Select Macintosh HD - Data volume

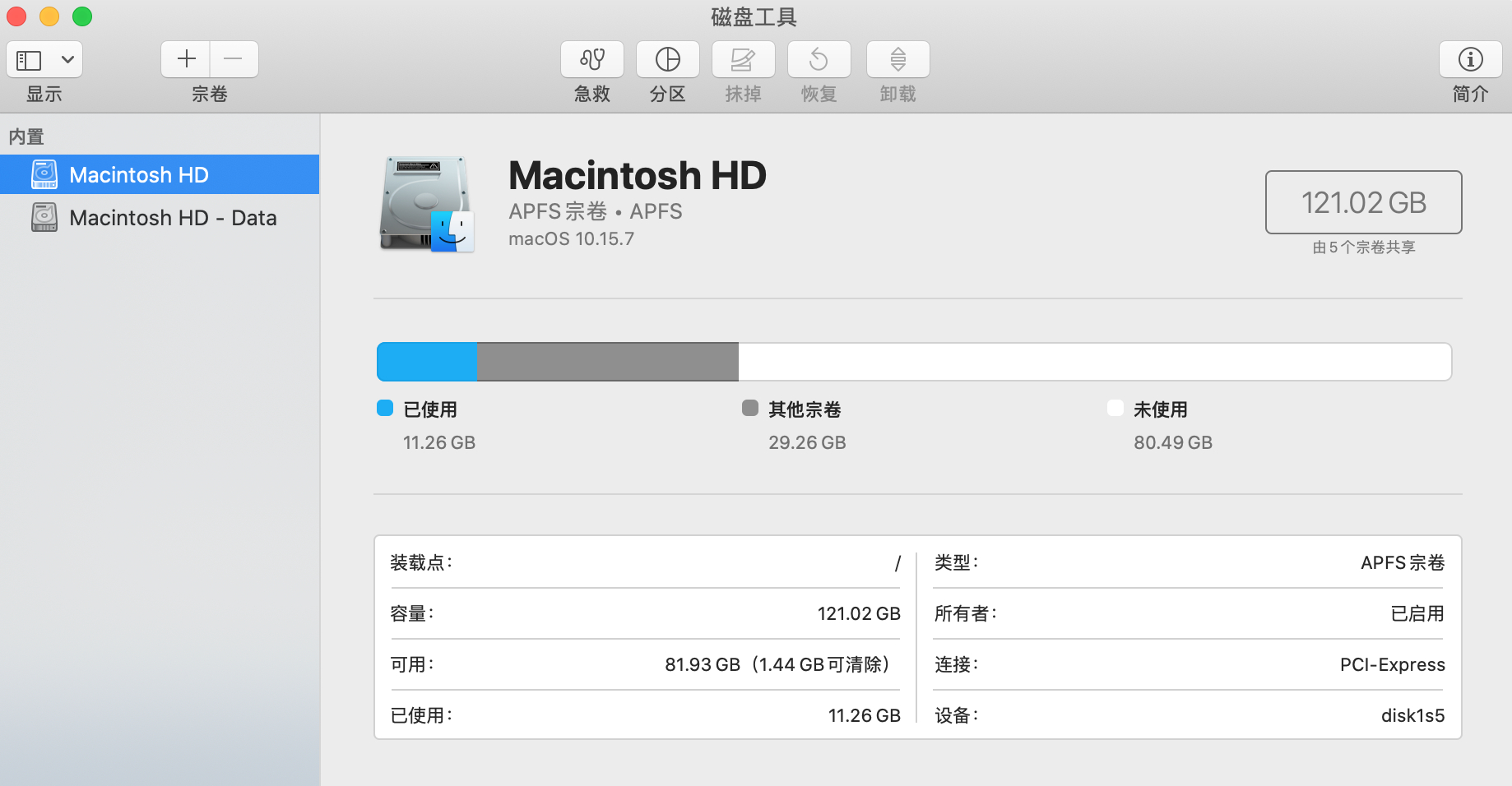point(173,218)
